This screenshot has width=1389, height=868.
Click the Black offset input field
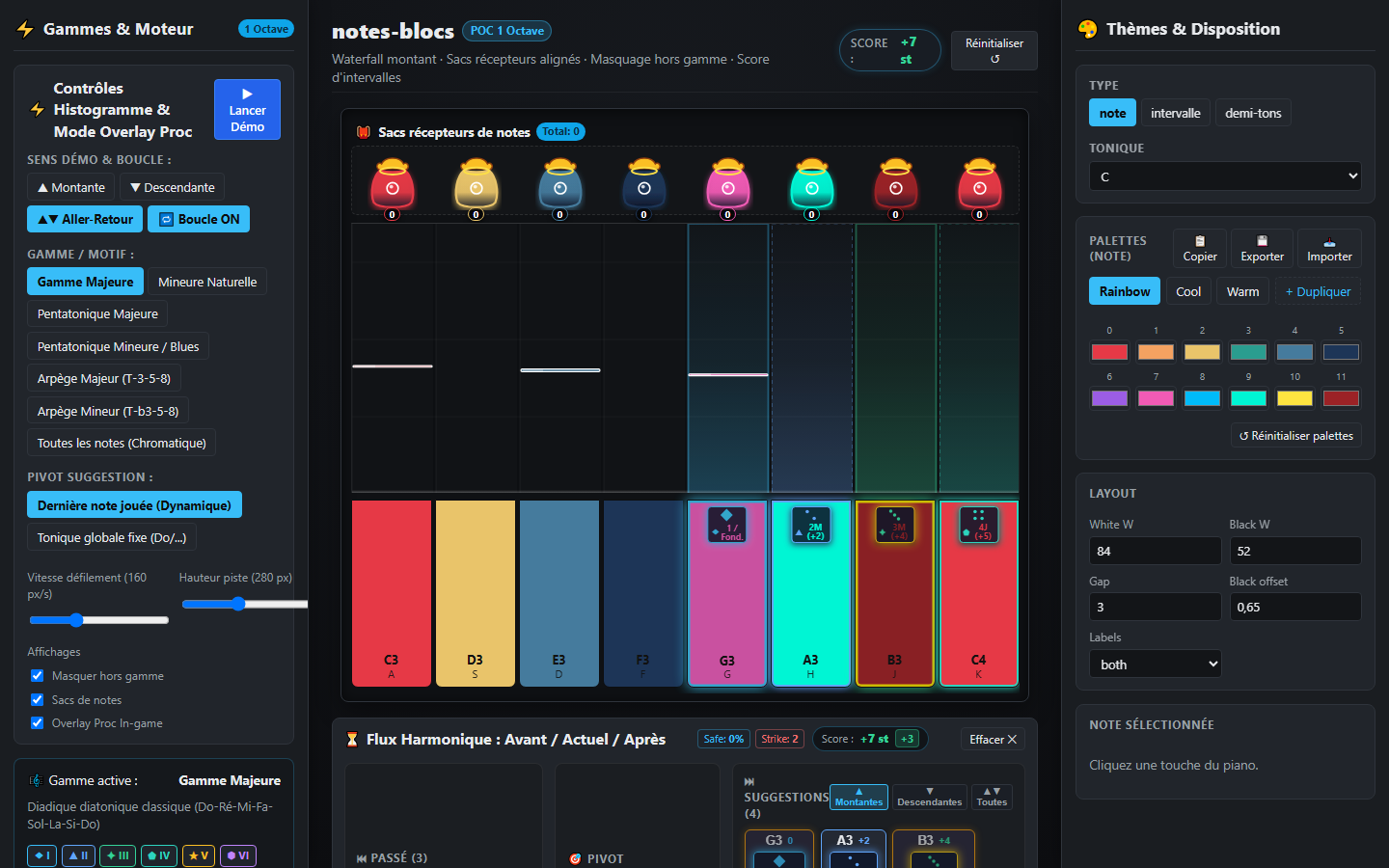pos(1295,607)
